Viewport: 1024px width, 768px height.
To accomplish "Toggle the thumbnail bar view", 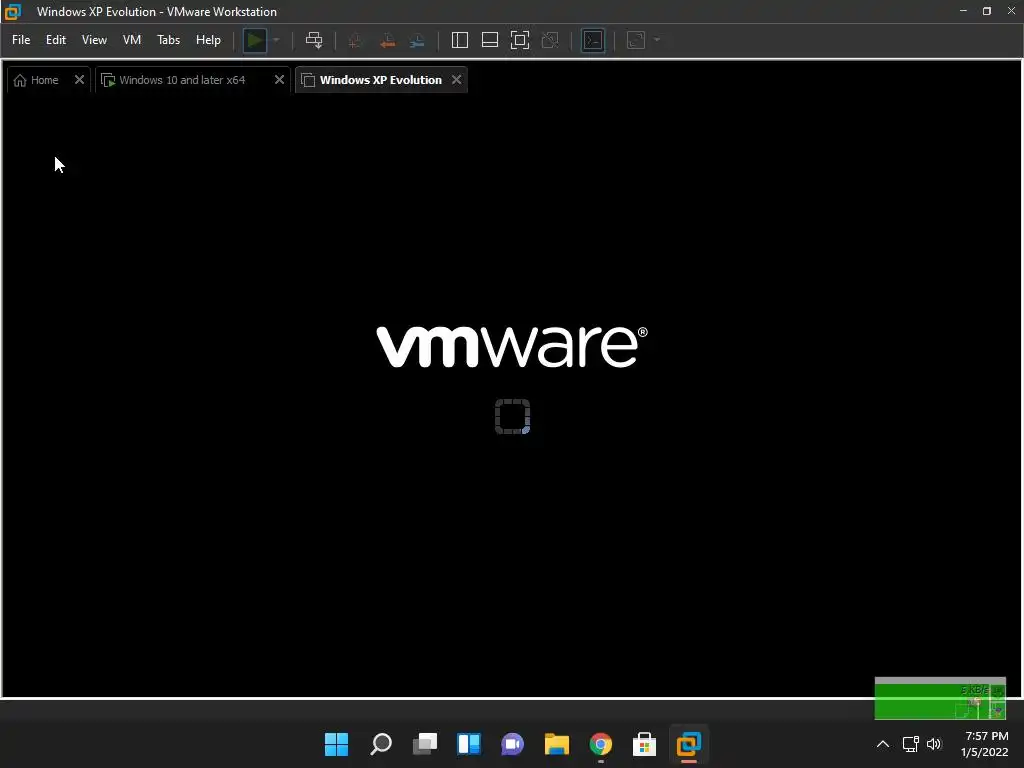I will point(490,40).
